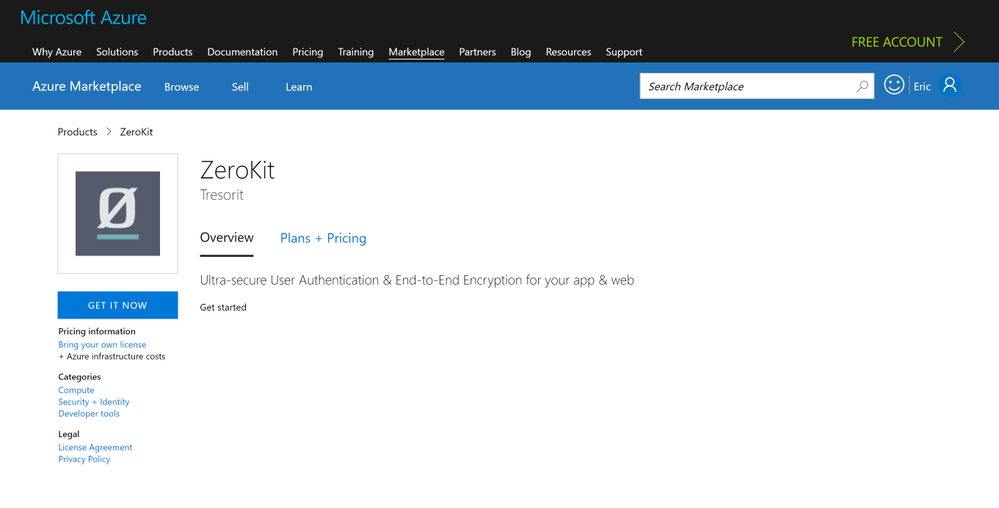Viewport: 999px width, 508px height.
Task: Click the Eric username
Action: pos(922,87)
